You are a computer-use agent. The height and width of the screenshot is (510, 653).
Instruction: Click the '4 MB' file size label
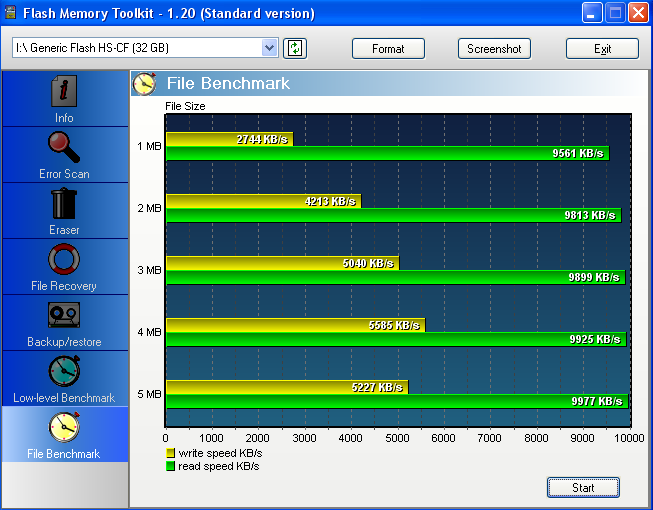(x=149, y=332)
